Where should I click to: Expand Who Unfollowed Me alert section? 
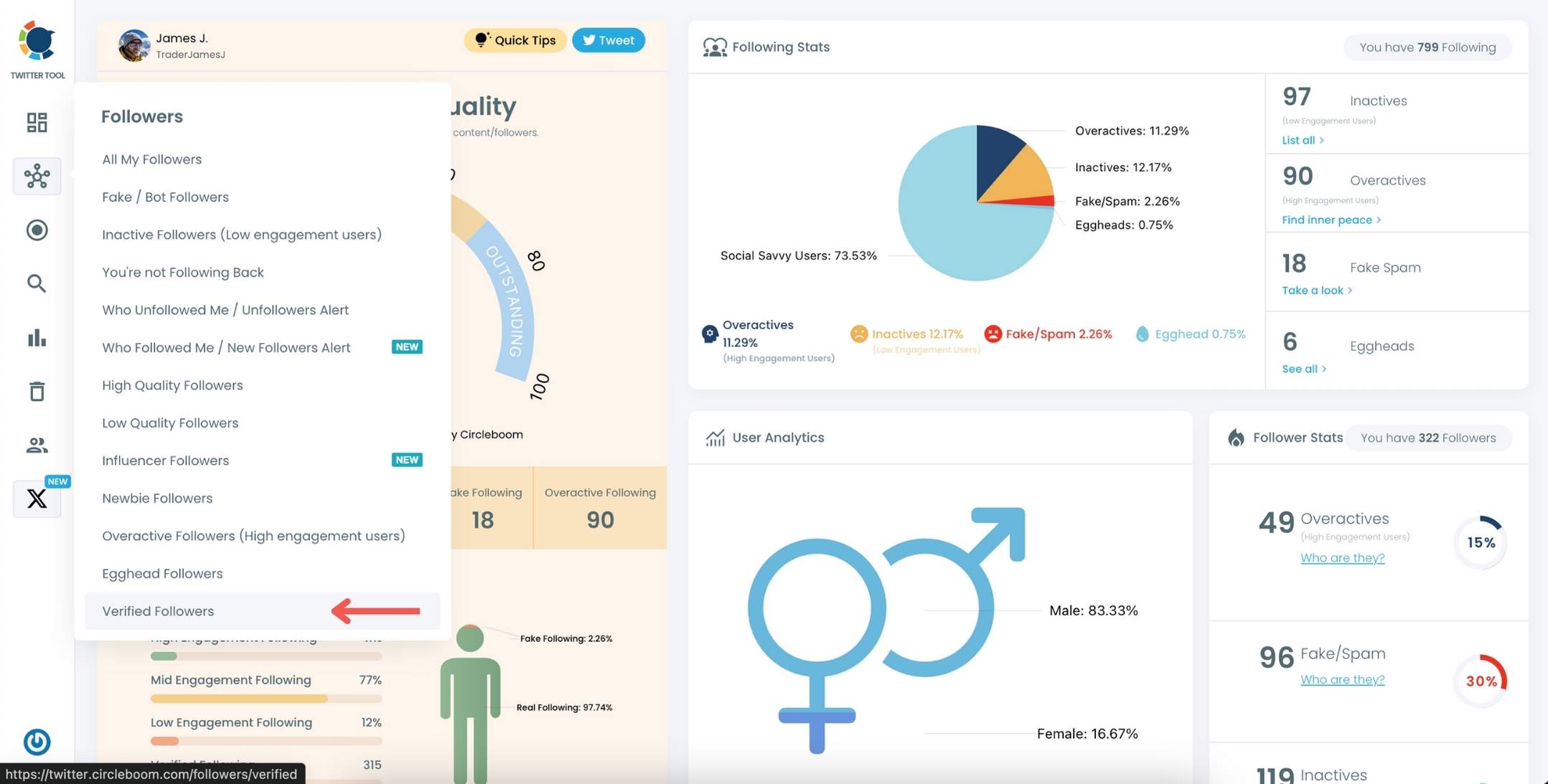(x=224, y=309)
